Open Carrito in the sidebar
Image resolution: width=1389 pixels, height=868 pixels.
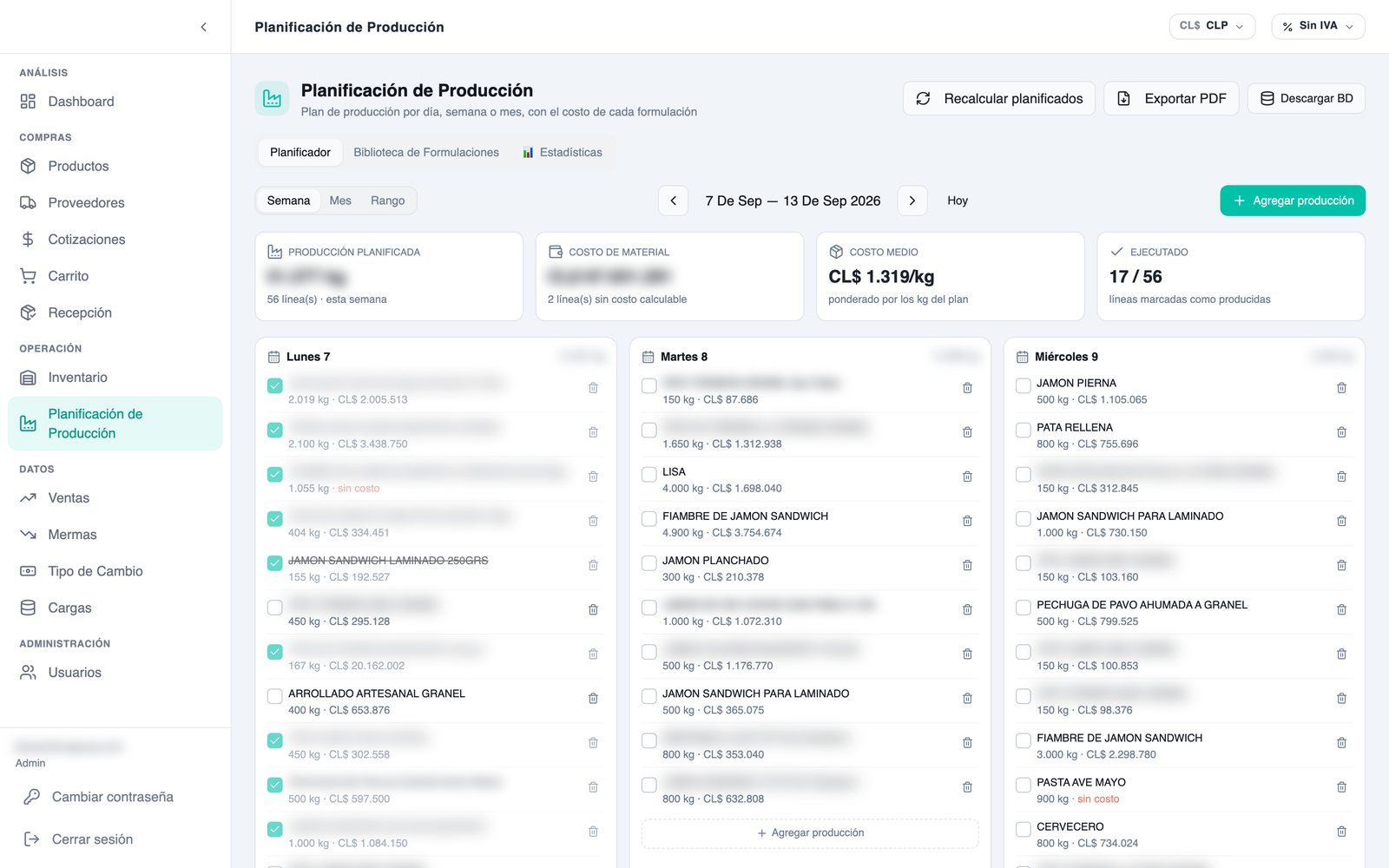[115, 276]
